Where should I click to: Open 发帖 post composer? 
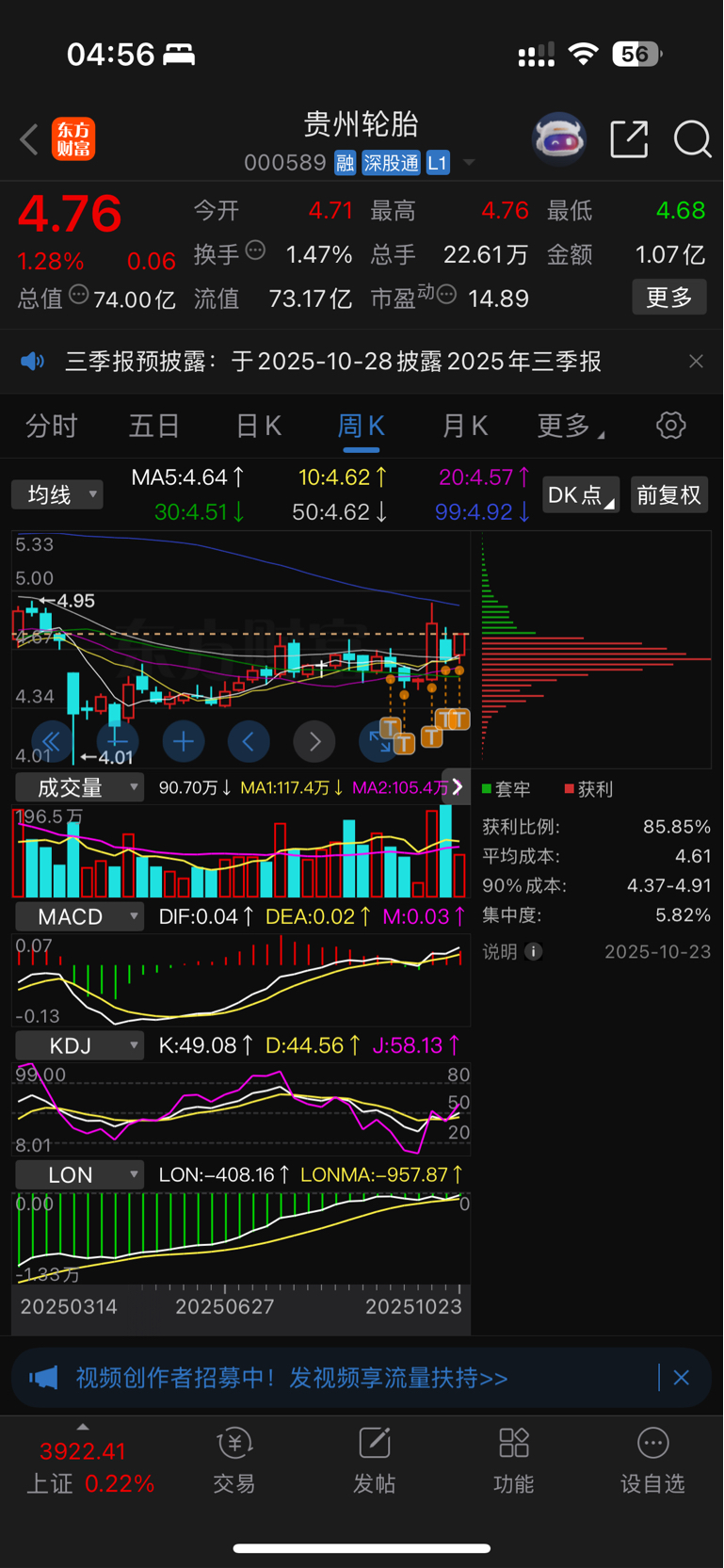tap(374, 1461)
